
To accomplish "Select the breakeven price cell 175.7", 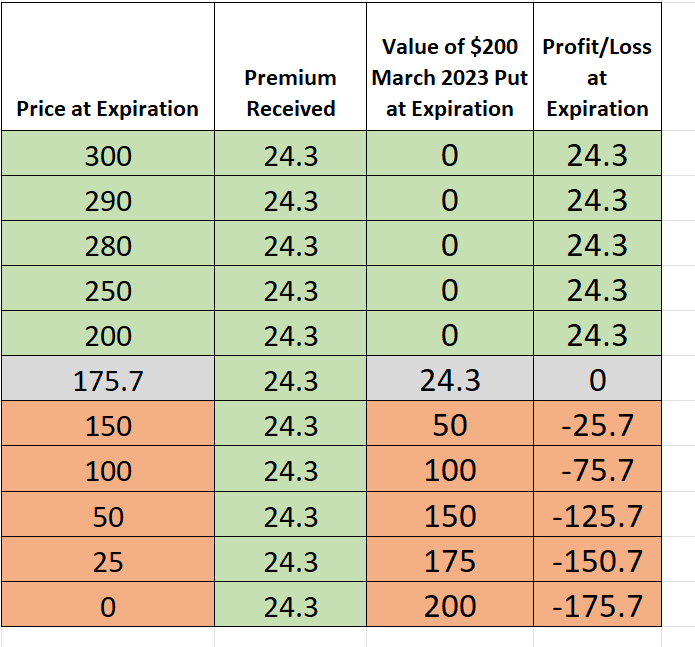I will (x=108, y=380).
